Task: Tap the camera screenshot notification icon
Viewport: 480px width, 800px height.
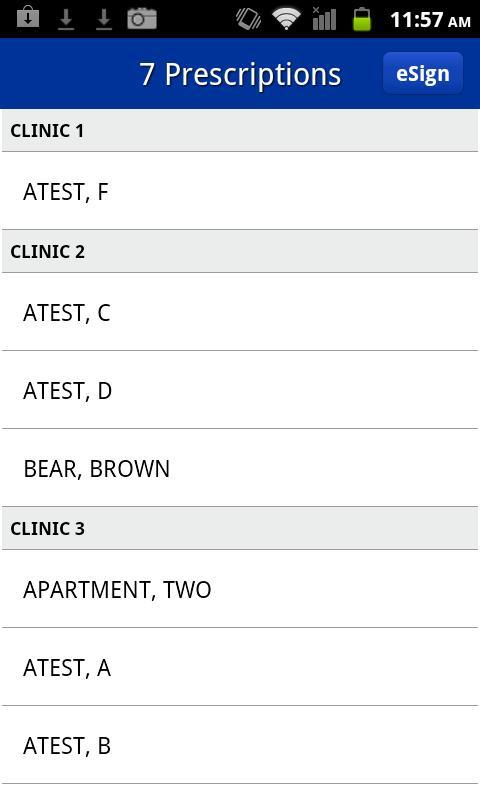Action: (x=142, y=18)
